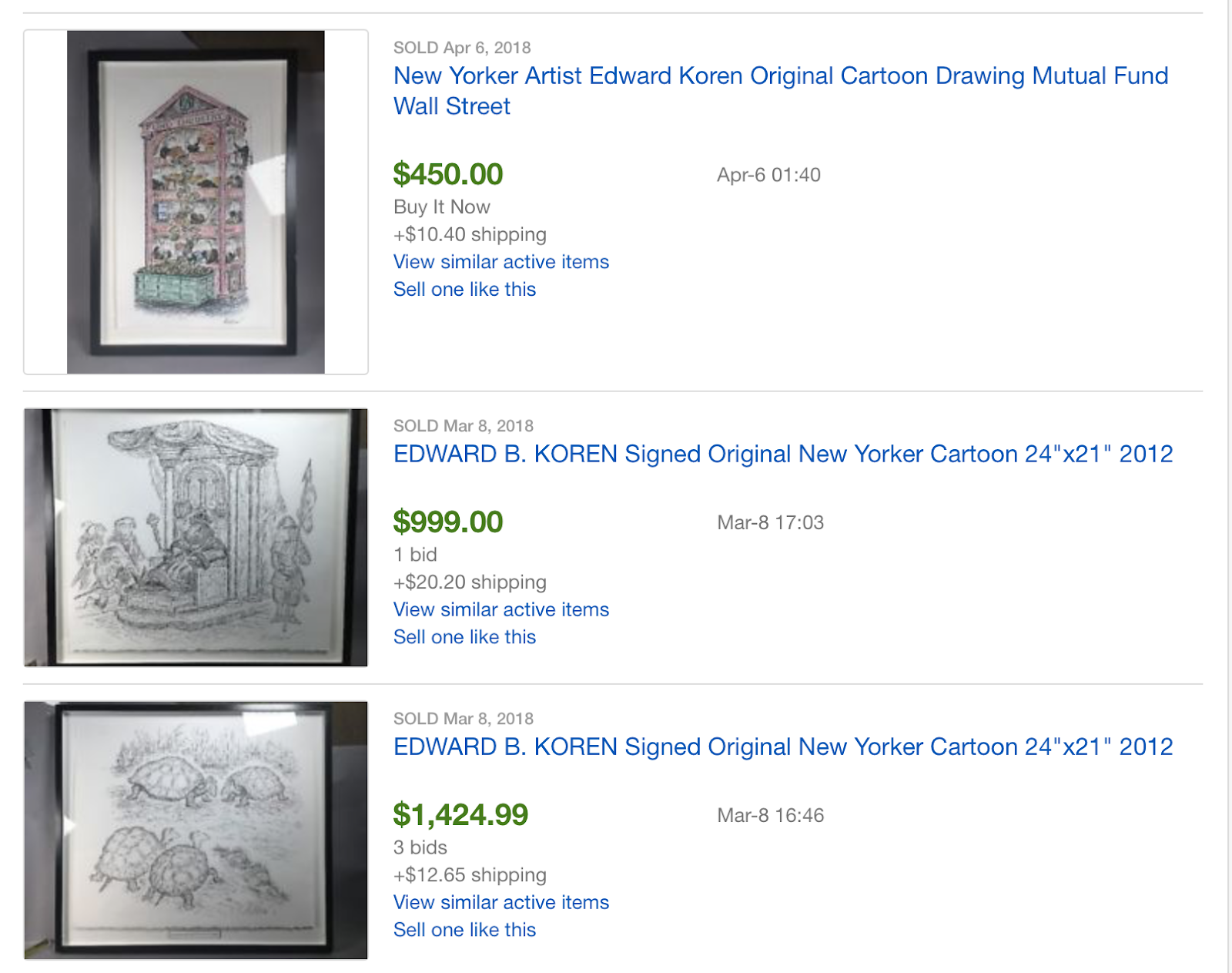Click the Buy It Now label
The image size is (1232, 973).
(441, 207)
